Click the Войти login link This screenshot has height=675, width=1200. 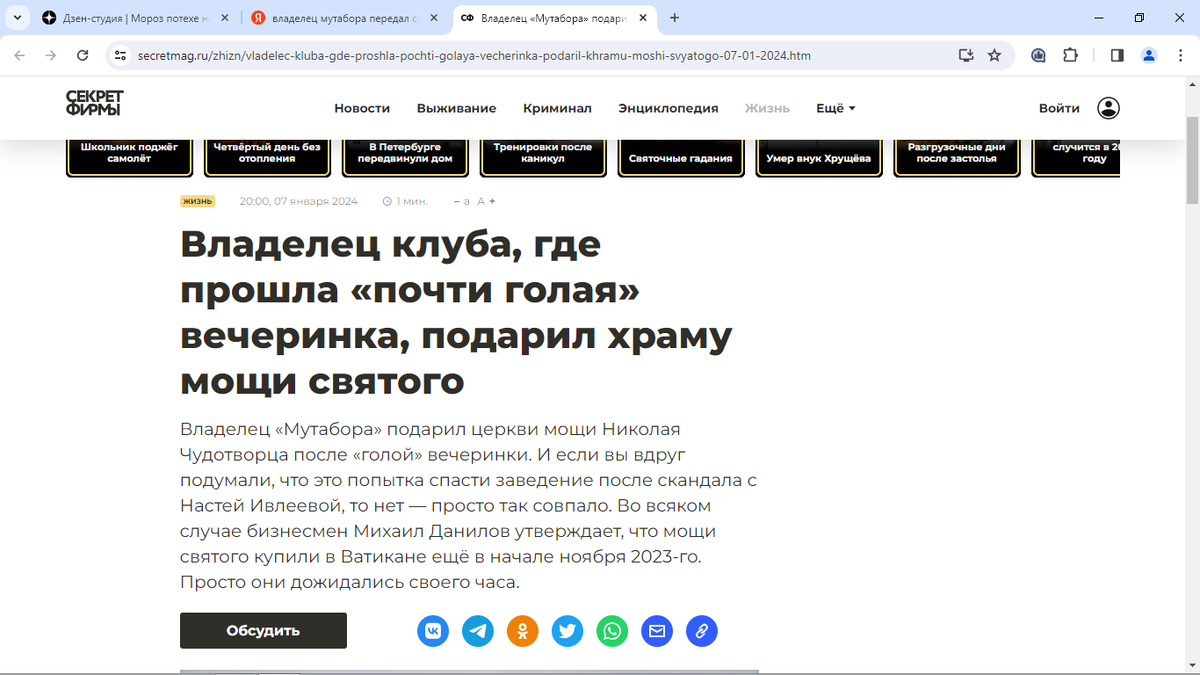point(1059,108)
